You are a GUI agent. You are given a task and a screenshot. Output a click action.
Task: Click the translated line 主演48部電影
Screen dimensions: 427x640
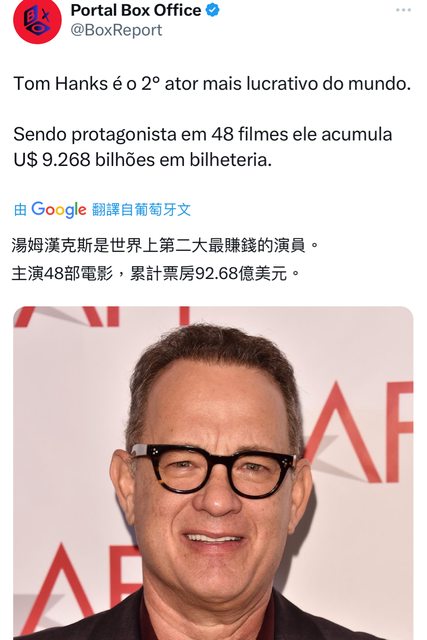62,273
